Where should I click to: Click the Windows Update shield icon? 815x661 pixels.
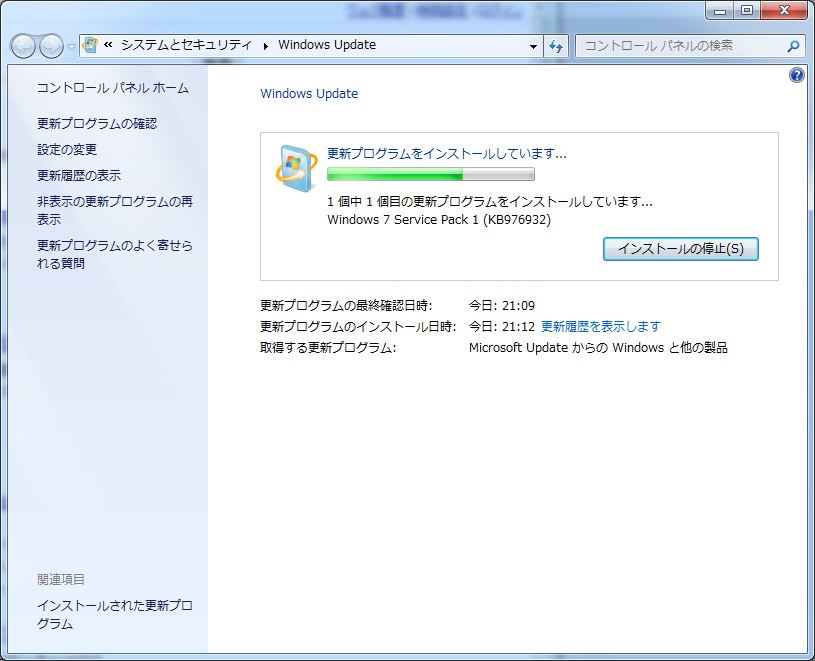click(296, 168)
